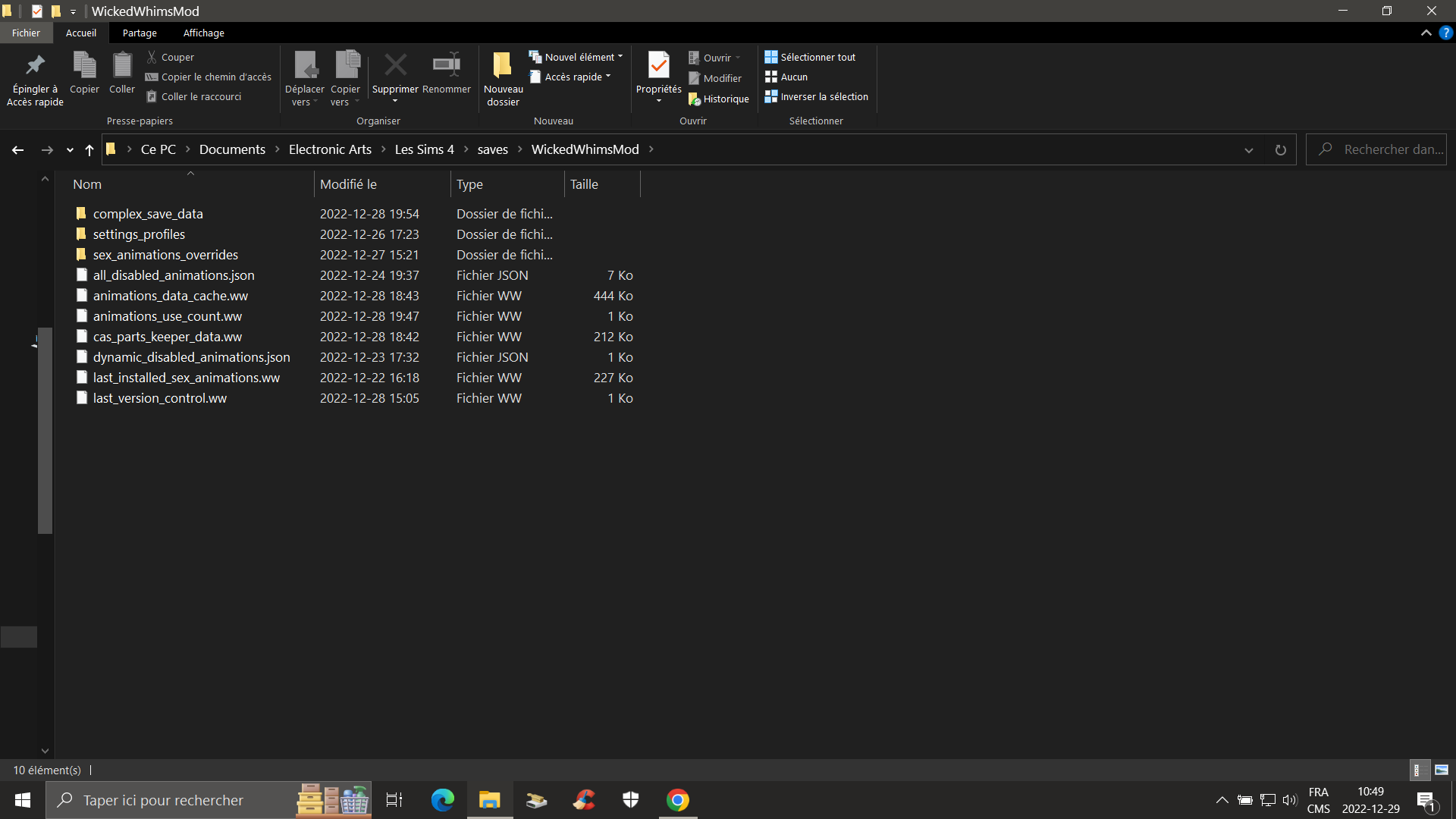The height and width of the screenshot is (819, 1456).
Task: Select all_disabled_animations.json file
Action: pyautogui.click(x=174, y=275)
